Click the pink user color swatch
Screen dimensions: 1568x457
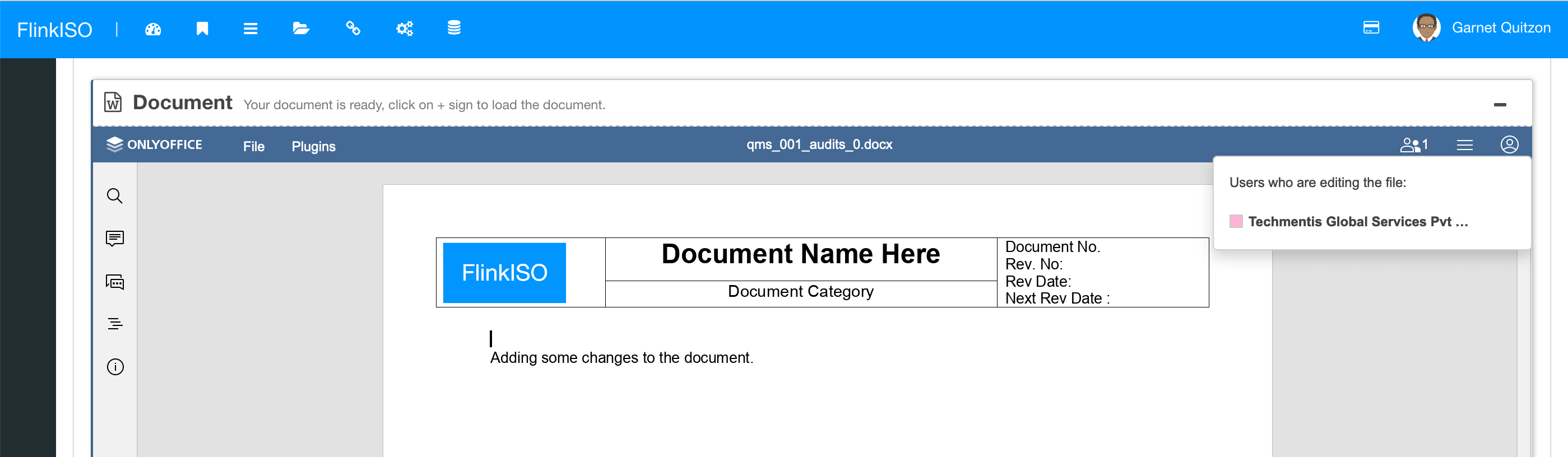tap(1236, 222)
